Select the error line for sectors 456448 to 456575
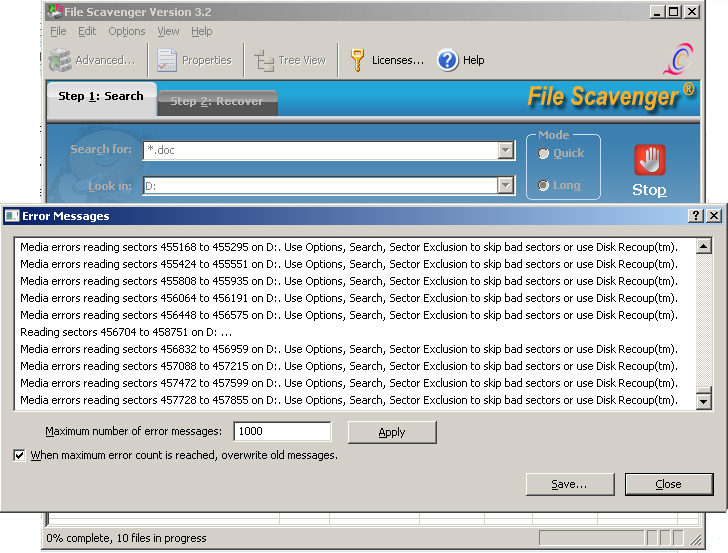Viewport: 728px width, 553px height. click(x=349, y=315)
